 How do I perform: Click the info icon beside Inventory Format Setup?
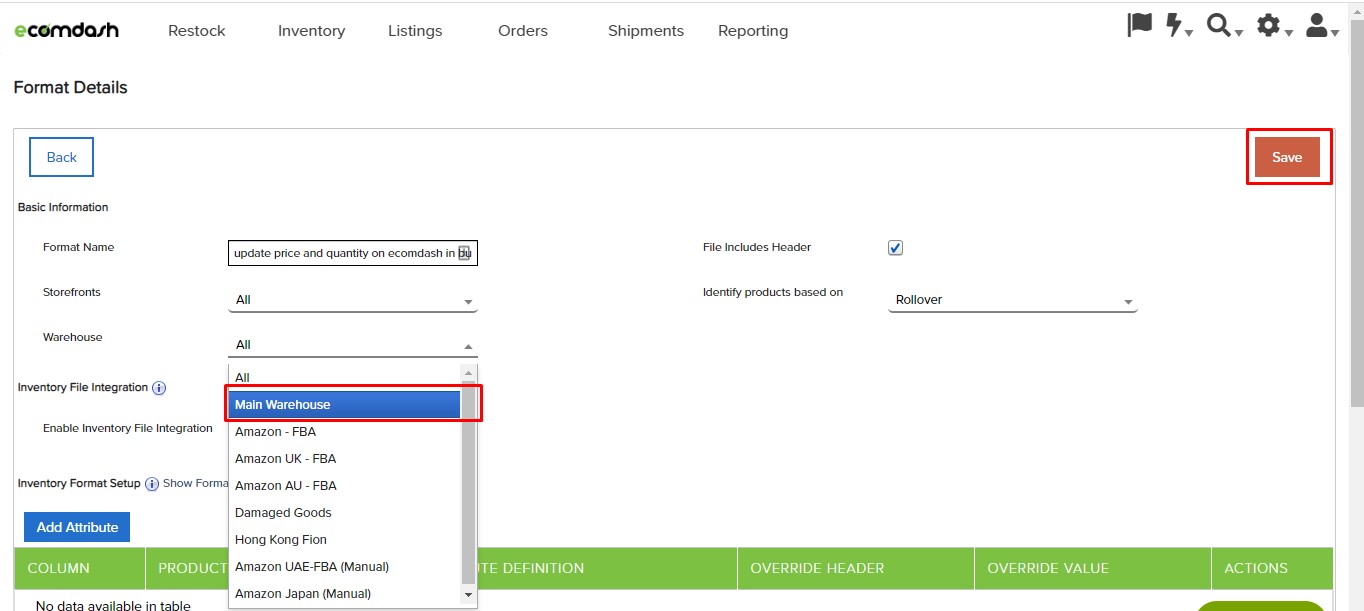[x=152, y=484]
